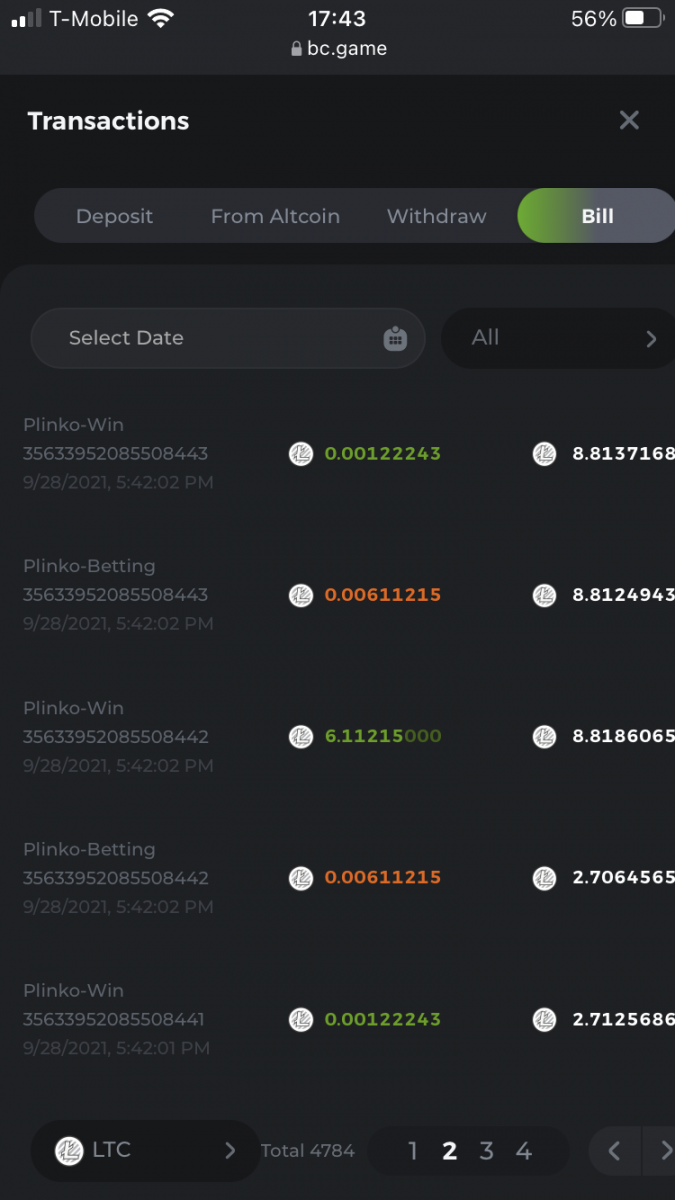Go to previous page with left arrow

(614, 1151)
